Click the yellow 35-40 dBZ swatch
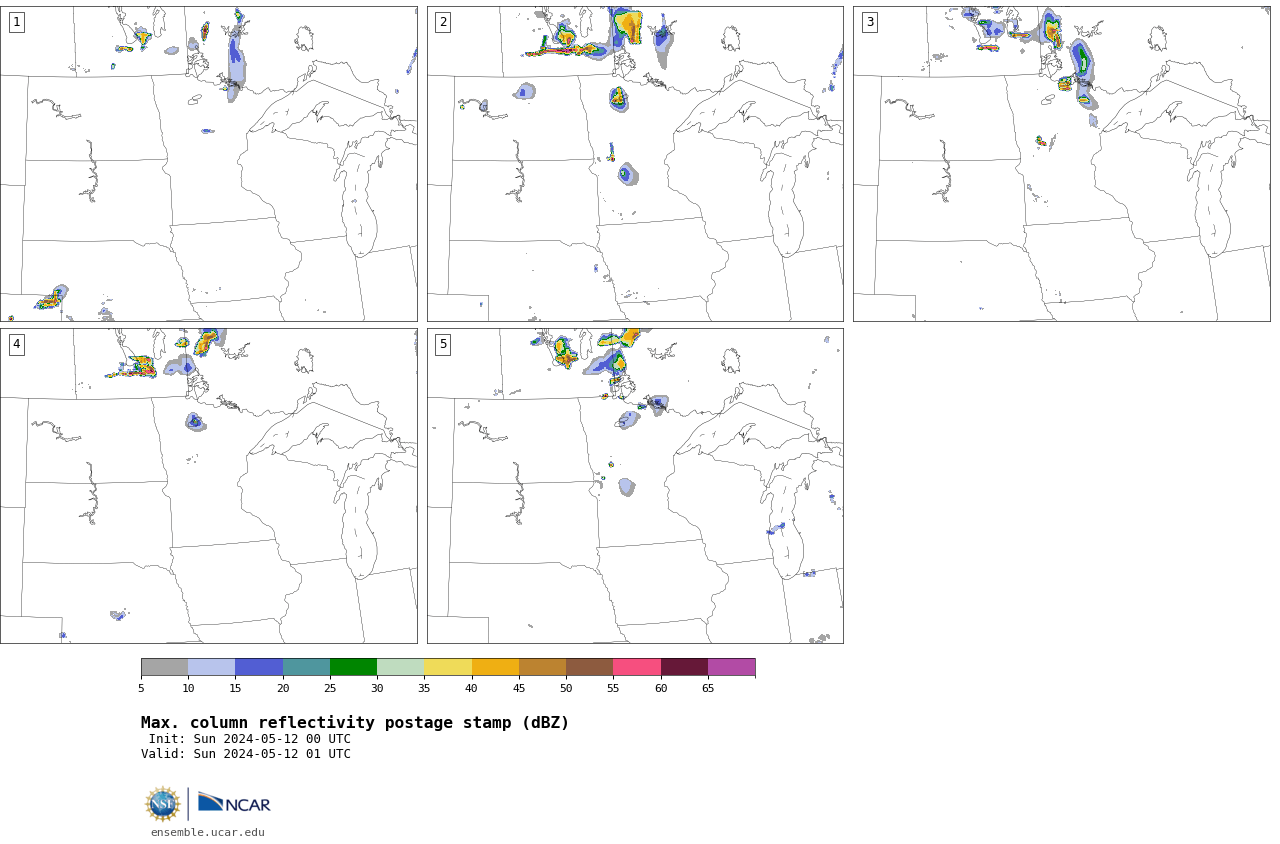 click(x=448, y=667)
